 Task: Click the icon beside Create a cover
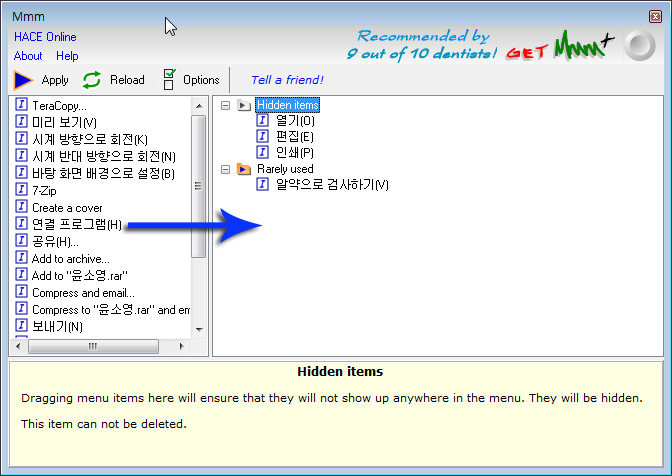tap(21, 207)
